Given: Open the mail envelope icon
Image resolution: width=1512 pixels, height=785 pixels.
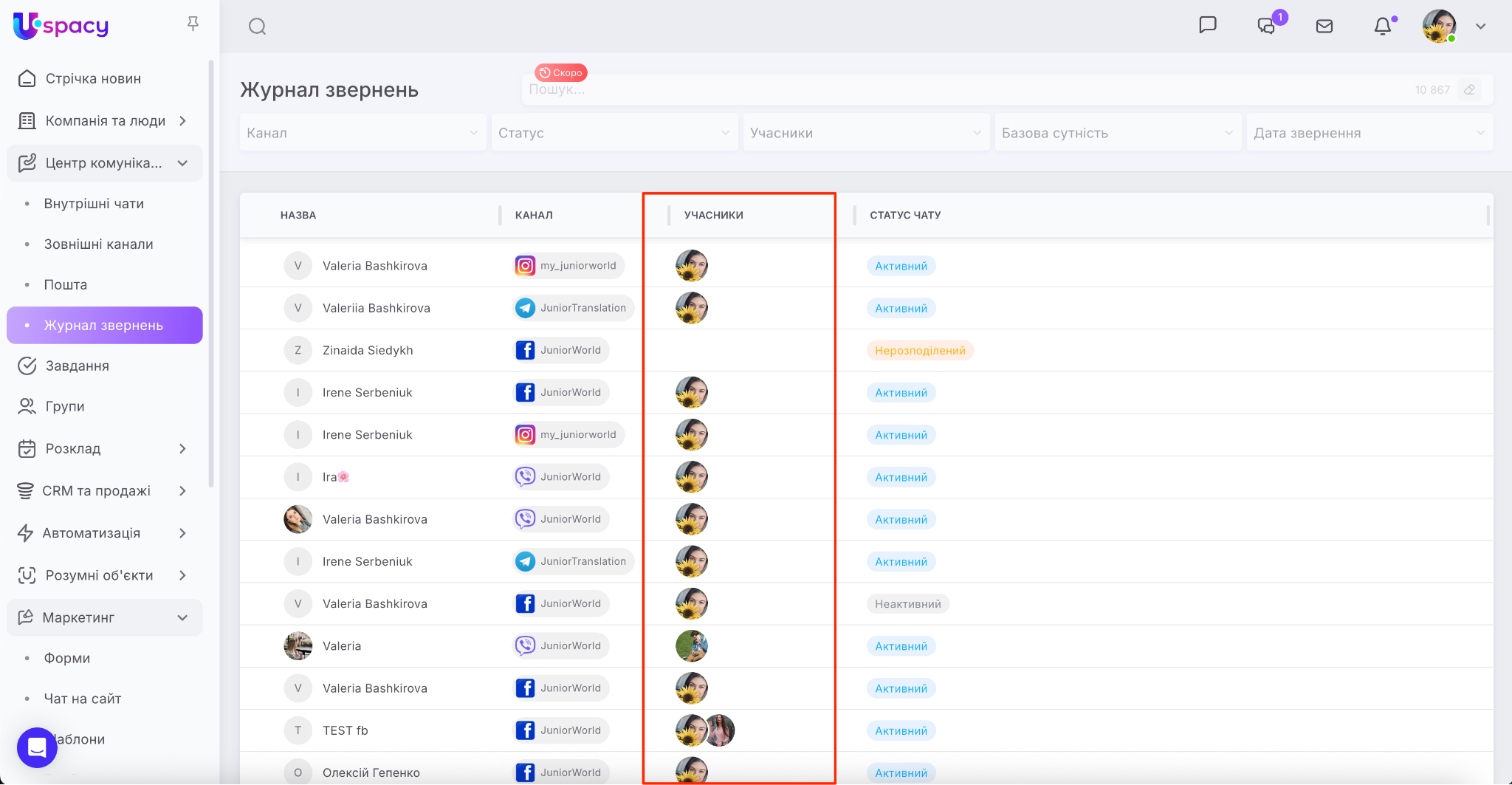Looking at the screenshot, I should tap(1324, 27).
